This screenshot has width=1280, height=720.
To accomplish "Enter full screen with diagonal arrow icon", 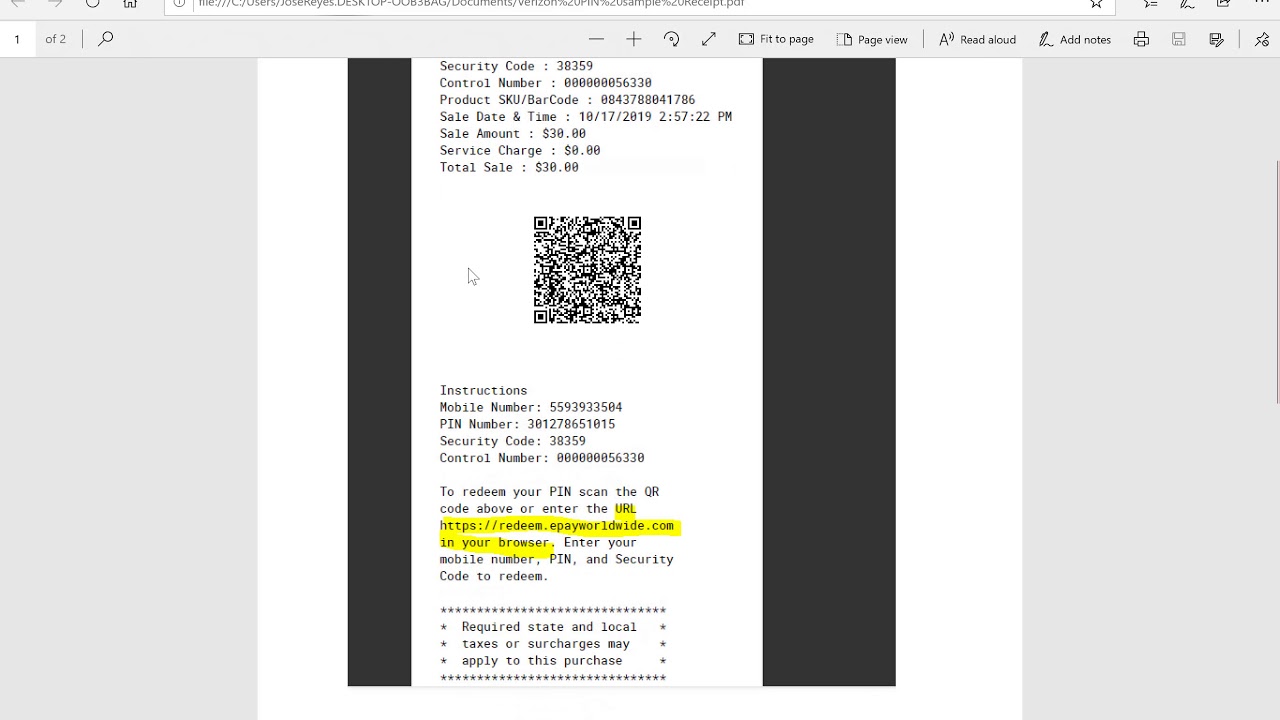I will coord(709,39).
